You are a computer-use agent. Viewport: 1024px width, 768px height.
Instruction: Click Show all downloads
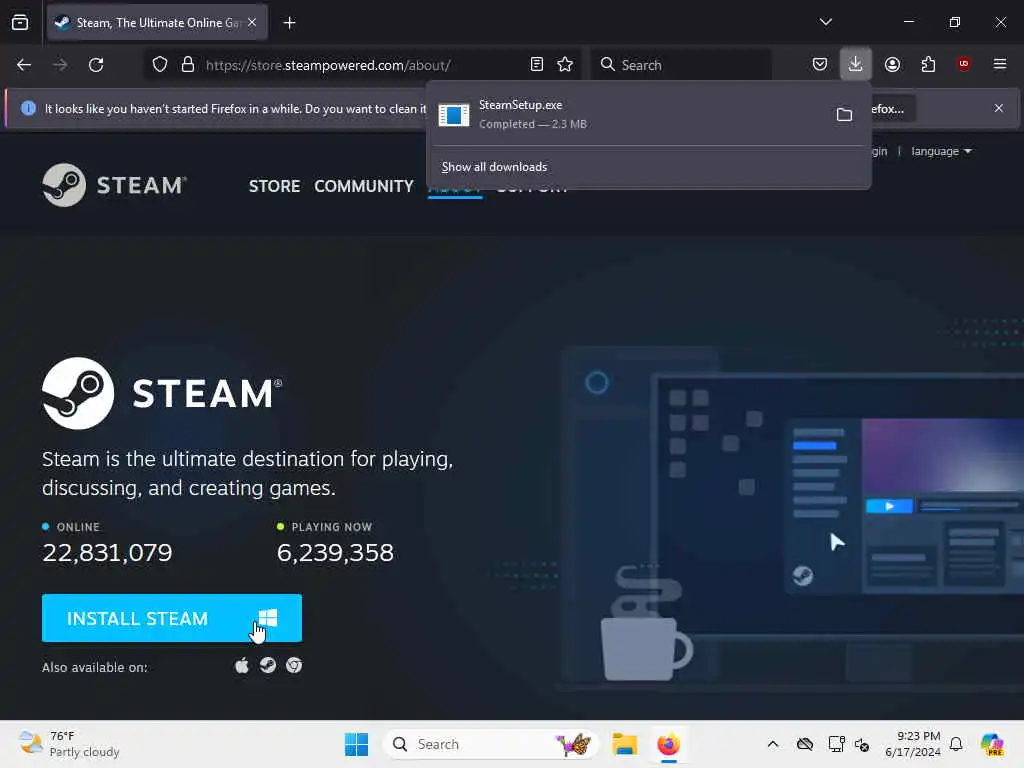coord(494,167)
